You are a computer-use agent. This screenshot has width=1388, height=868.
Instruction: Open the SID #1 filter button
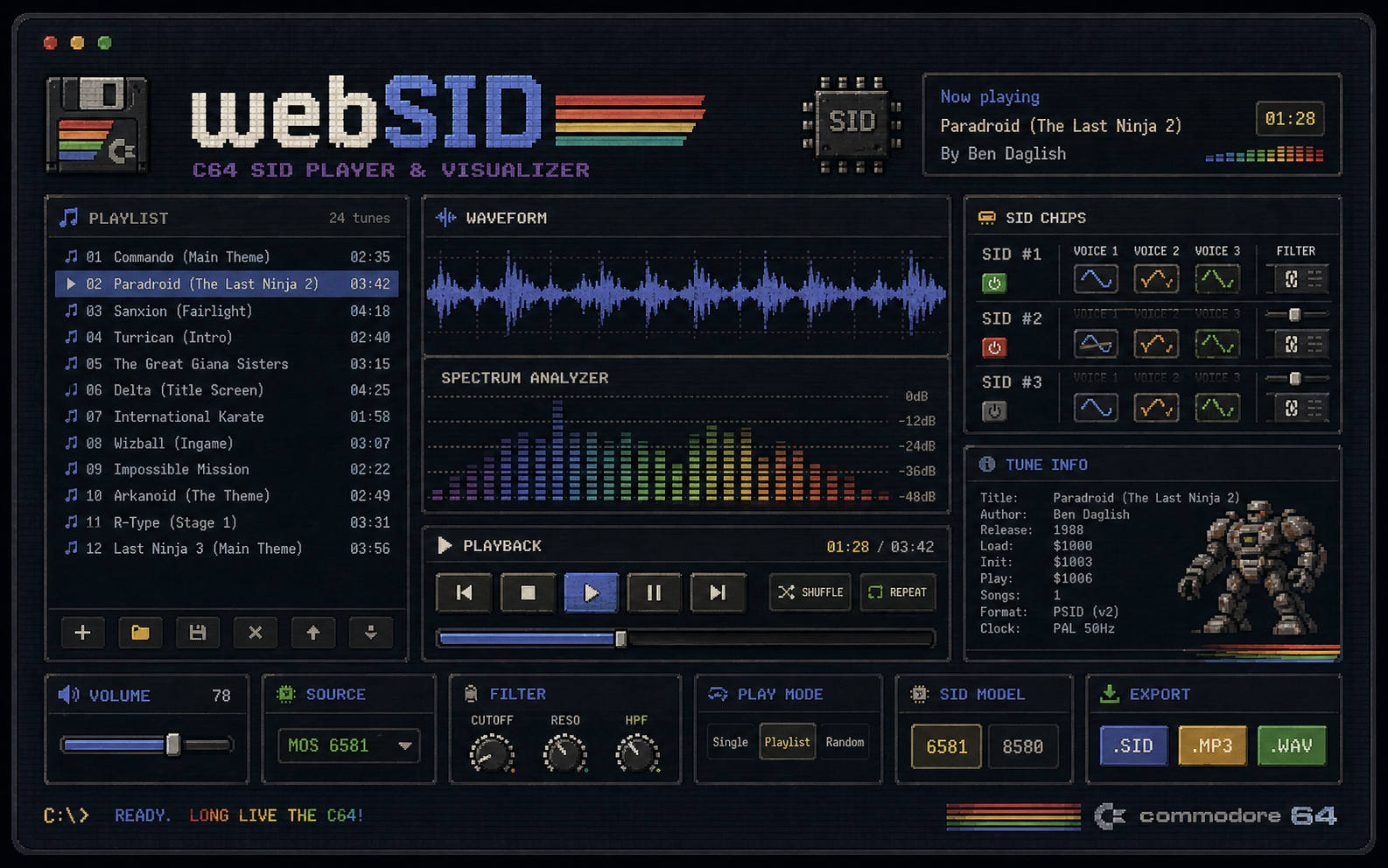pos(1298,279)
